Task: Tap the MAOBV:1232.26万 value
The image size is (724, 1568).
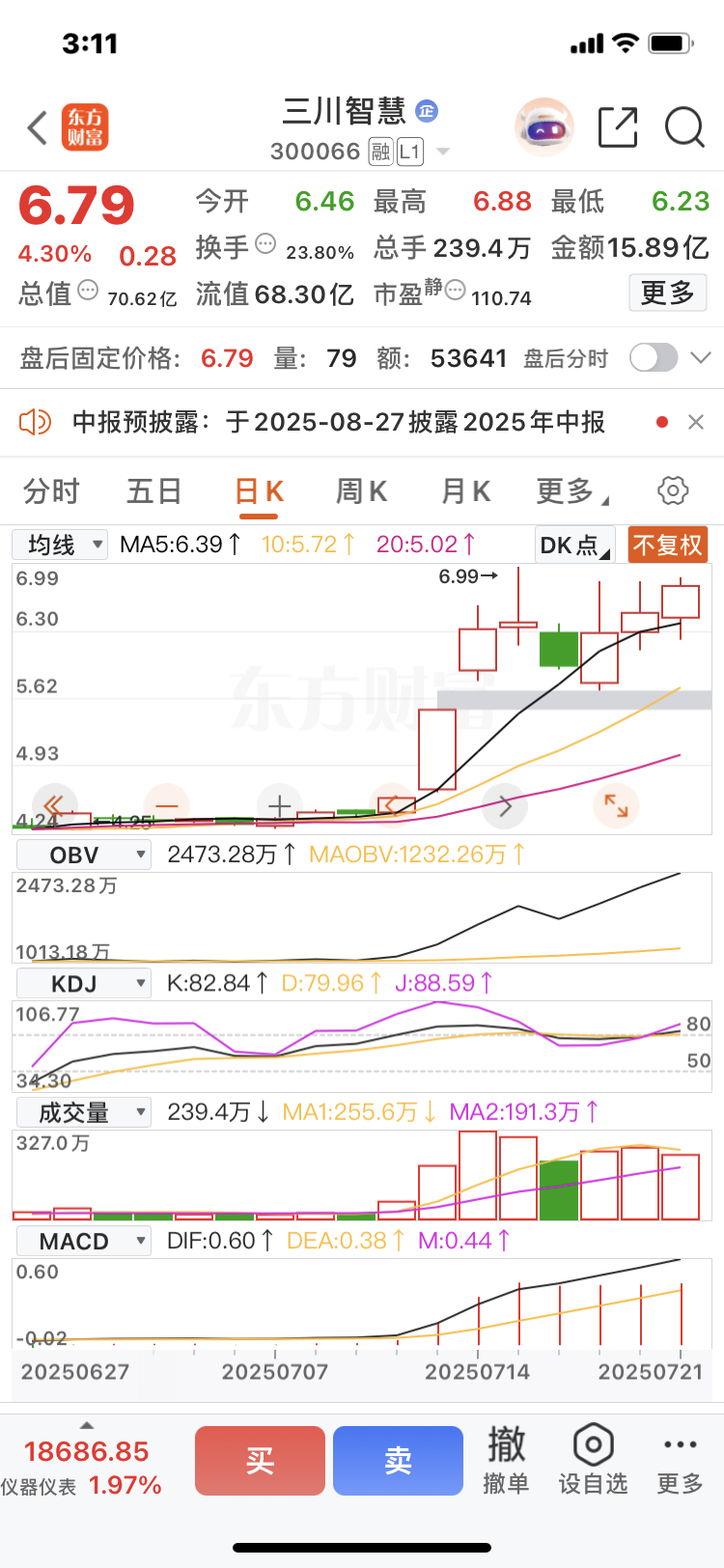Action: (418, 854)
